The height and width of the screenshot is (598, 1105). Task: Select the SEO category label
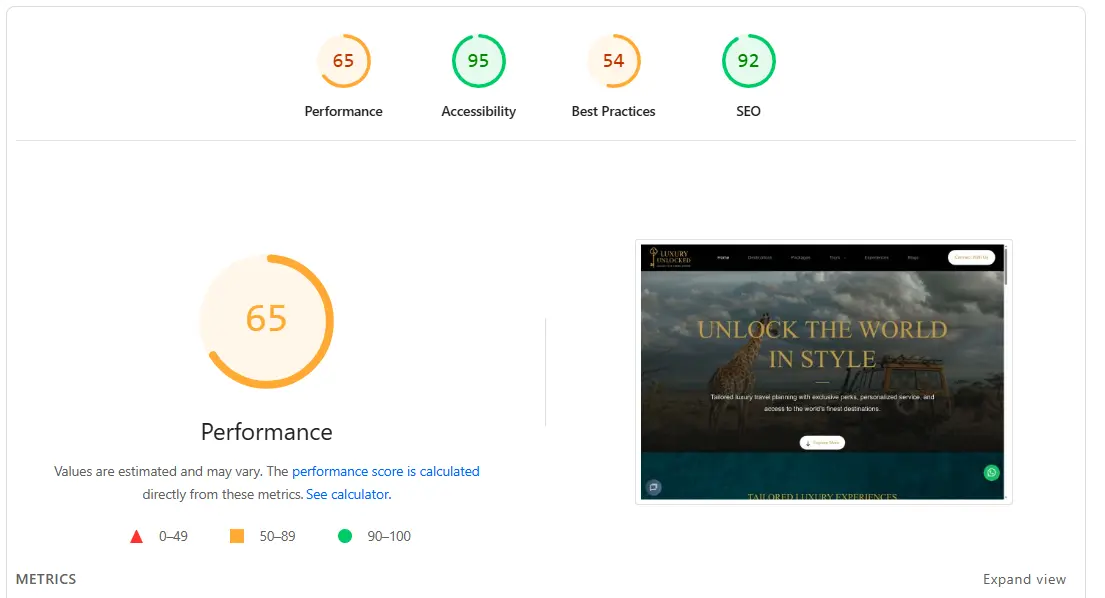click(748, 111)
